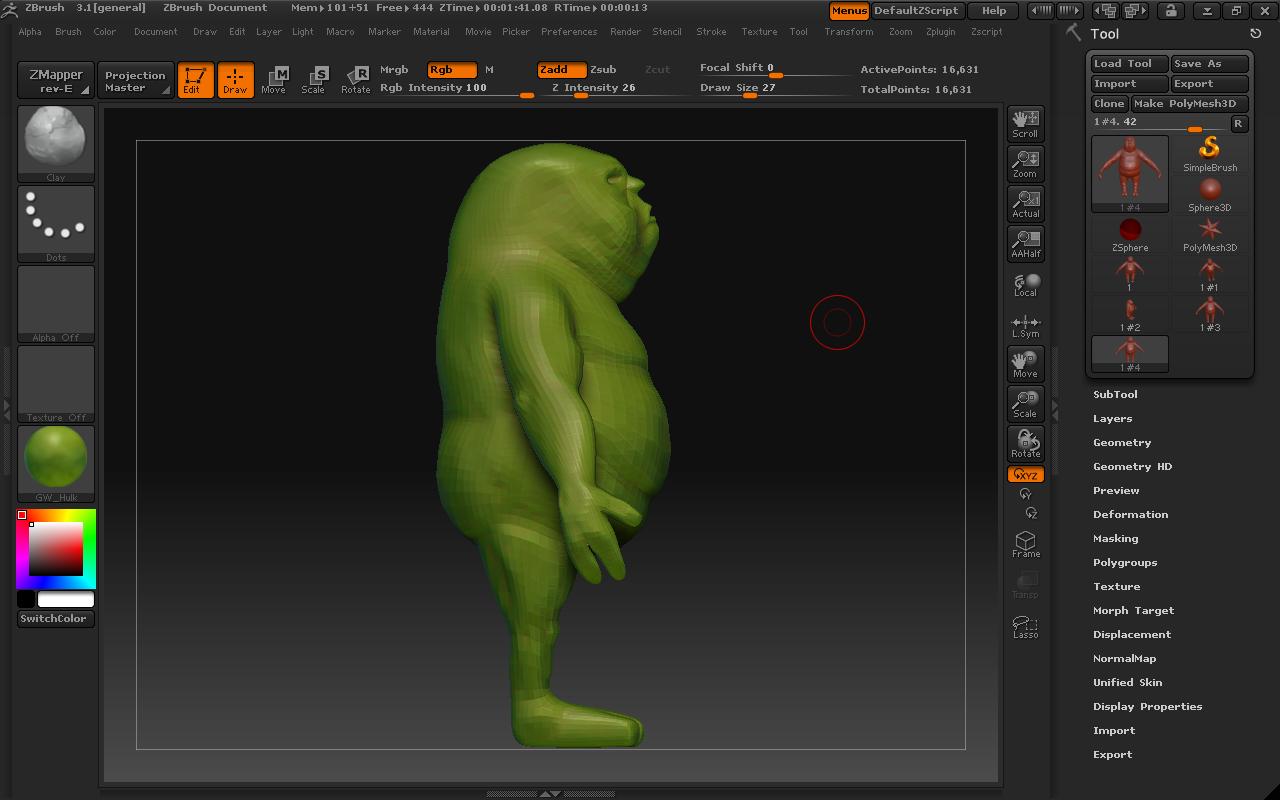Click the SwitchColor button

[x=56, y=619]
